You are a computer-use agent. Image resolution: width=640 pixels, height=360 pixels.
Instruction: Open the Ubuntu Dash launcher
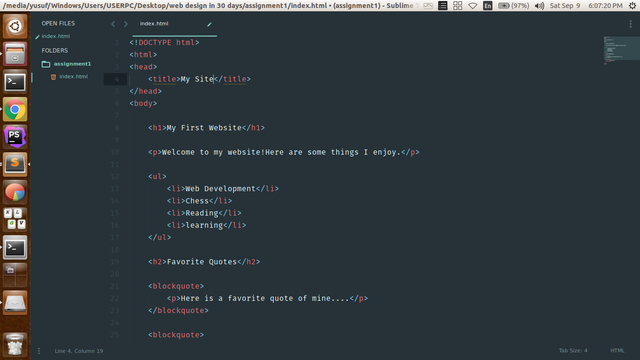[x=15, y=27]
